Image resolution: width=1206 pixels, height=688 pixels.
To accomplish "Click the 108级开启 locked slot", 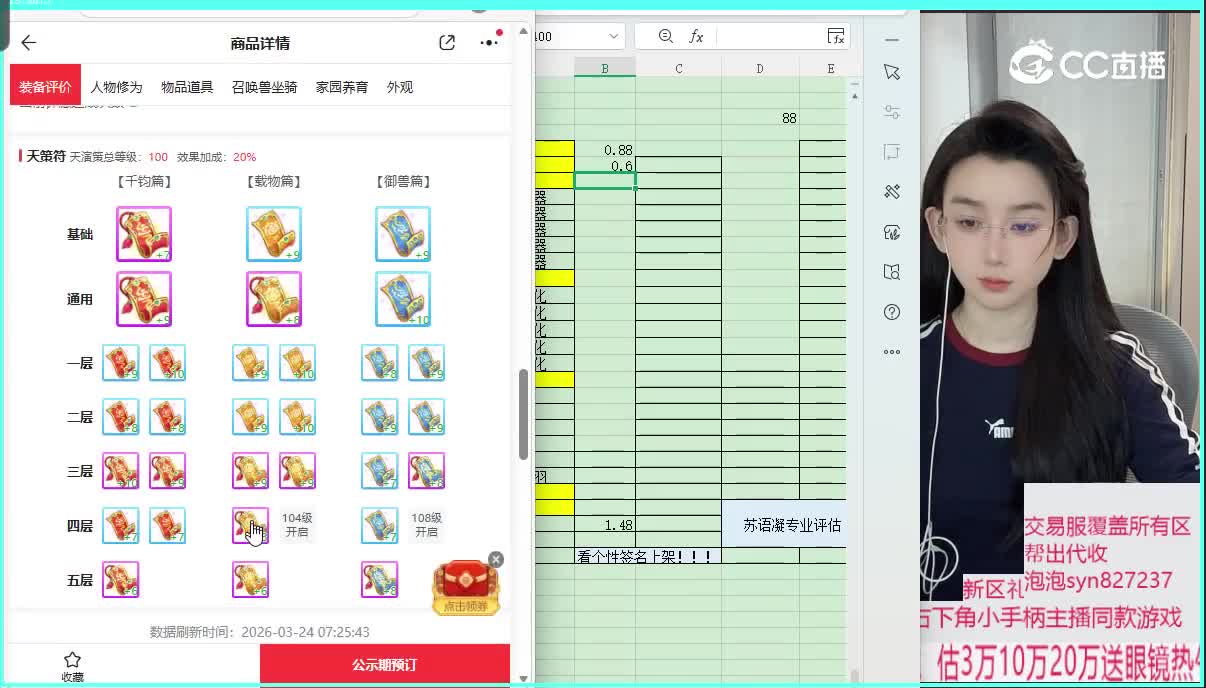I will click(426, 525).
